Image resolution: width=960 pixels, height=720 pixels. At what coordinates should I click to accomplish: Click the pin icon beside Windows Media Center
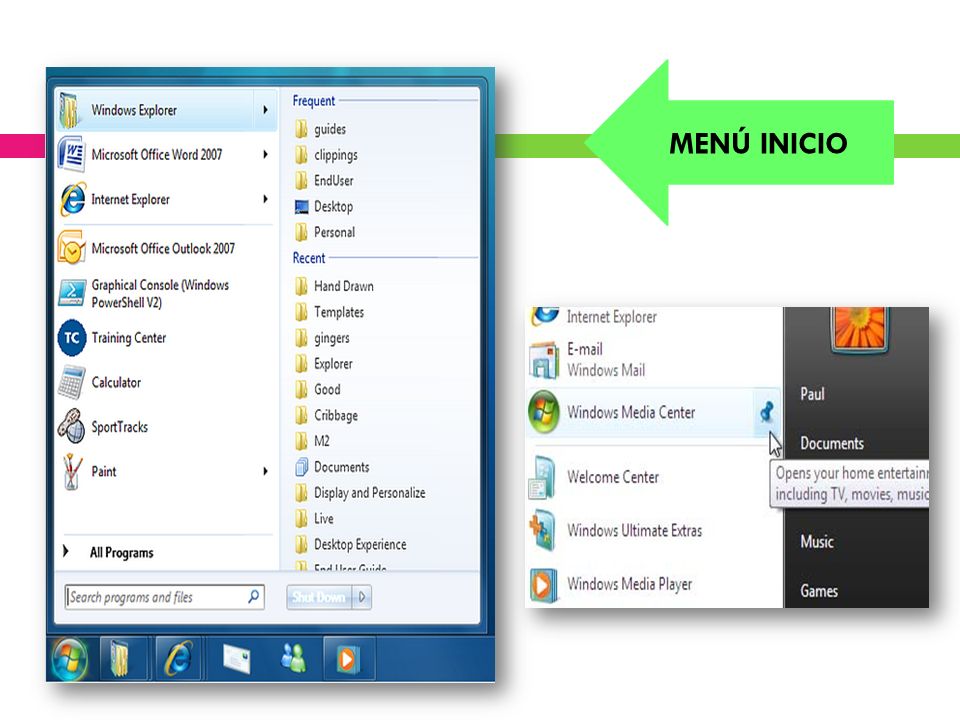click(x=767, y=412)
